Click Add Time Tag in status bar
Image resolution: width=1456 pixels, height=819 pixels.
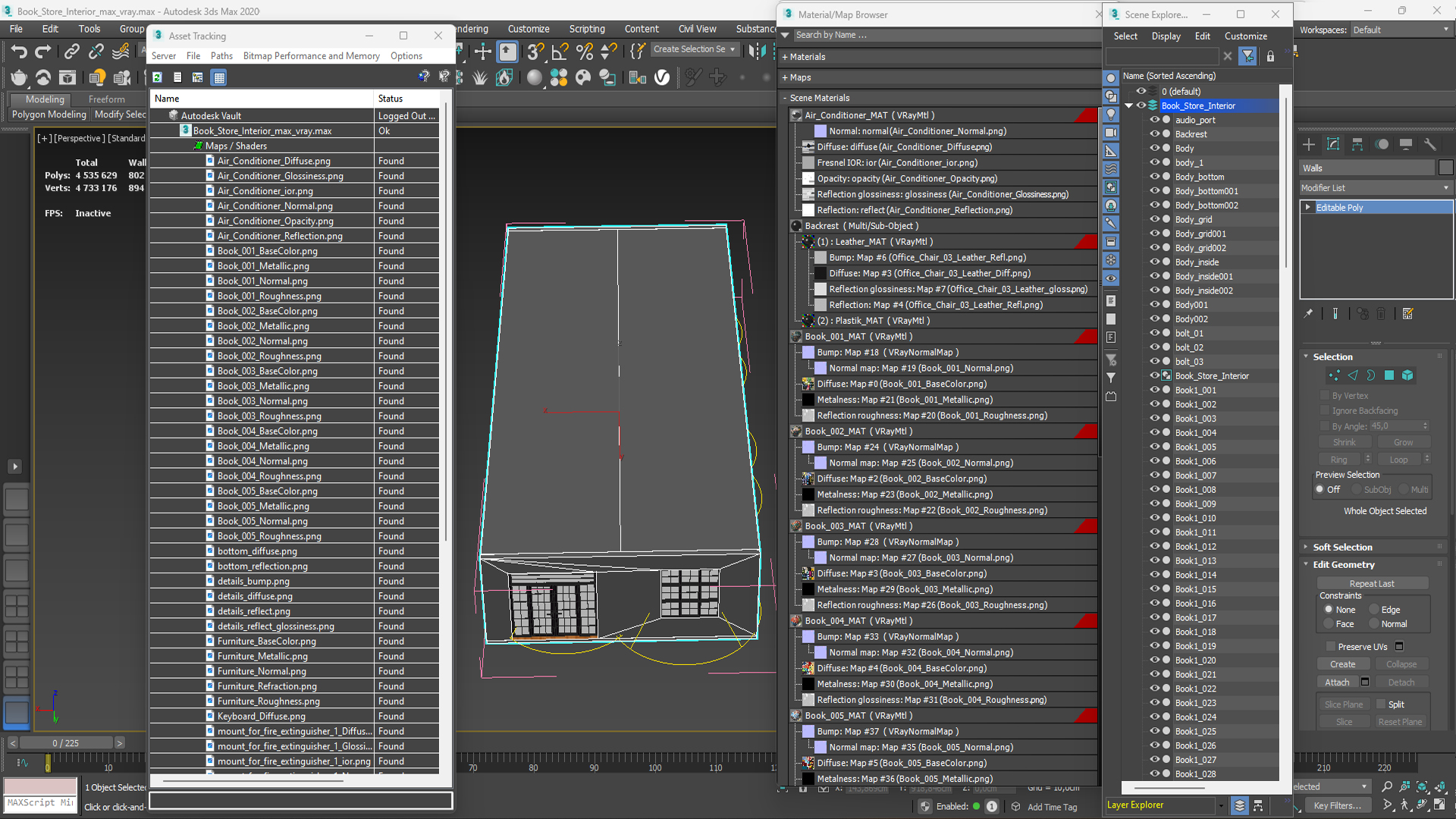coord(1052,807)
